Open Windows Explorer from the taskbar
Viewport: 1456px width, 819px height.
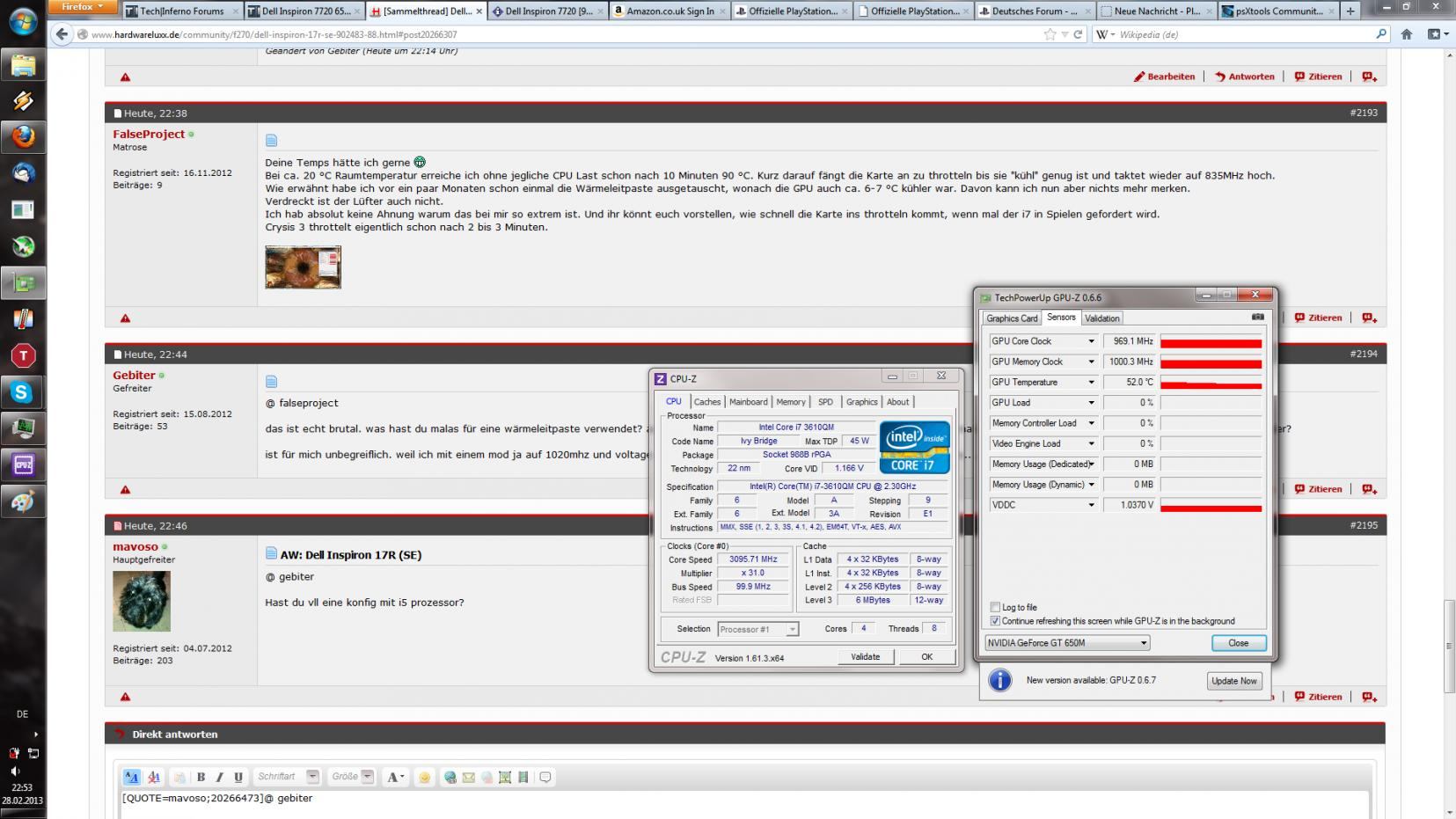[23, 64]
